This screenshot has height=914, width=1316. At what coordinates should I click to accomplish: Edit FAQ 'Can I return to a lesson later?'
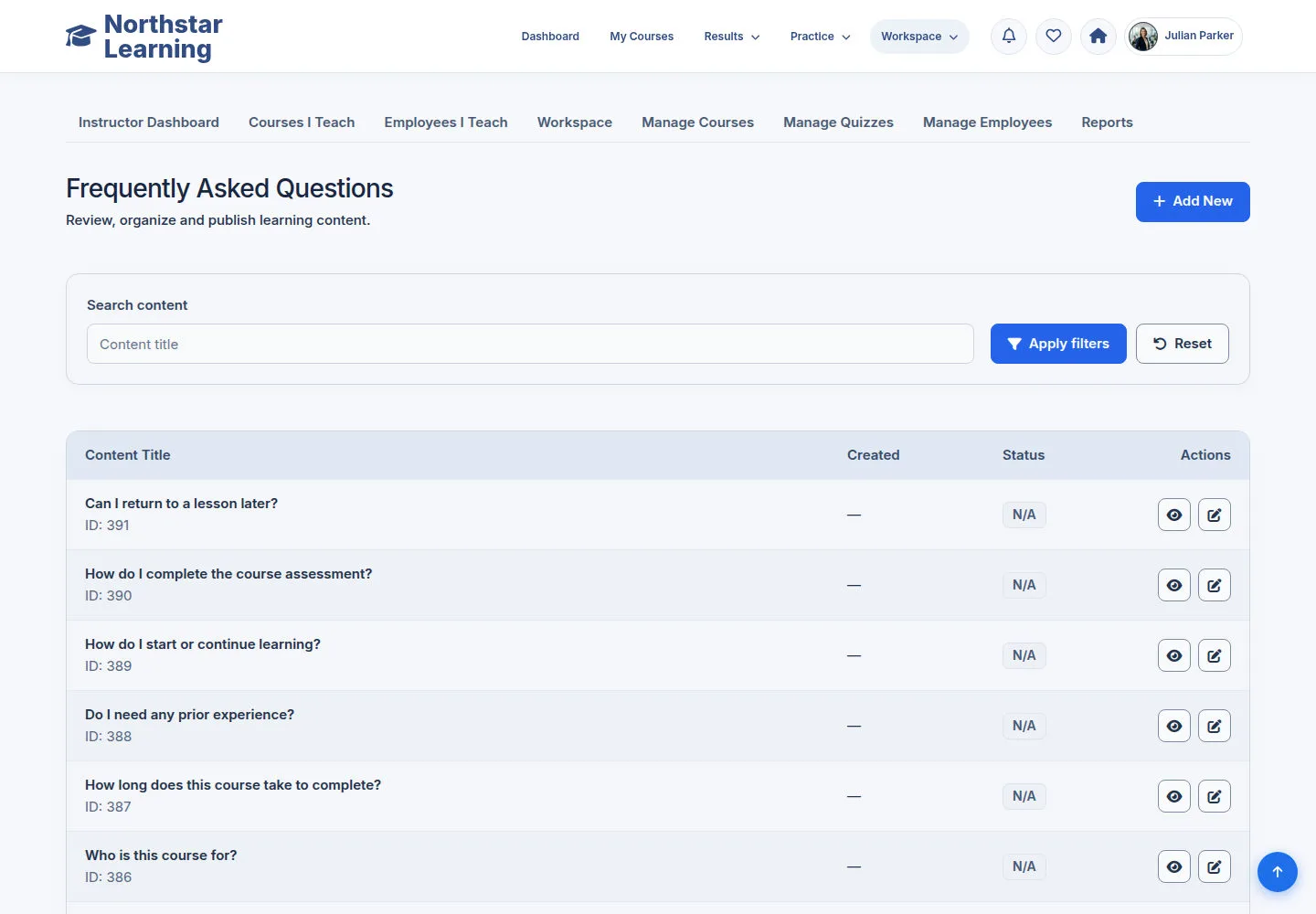(x=1215, y=515)
